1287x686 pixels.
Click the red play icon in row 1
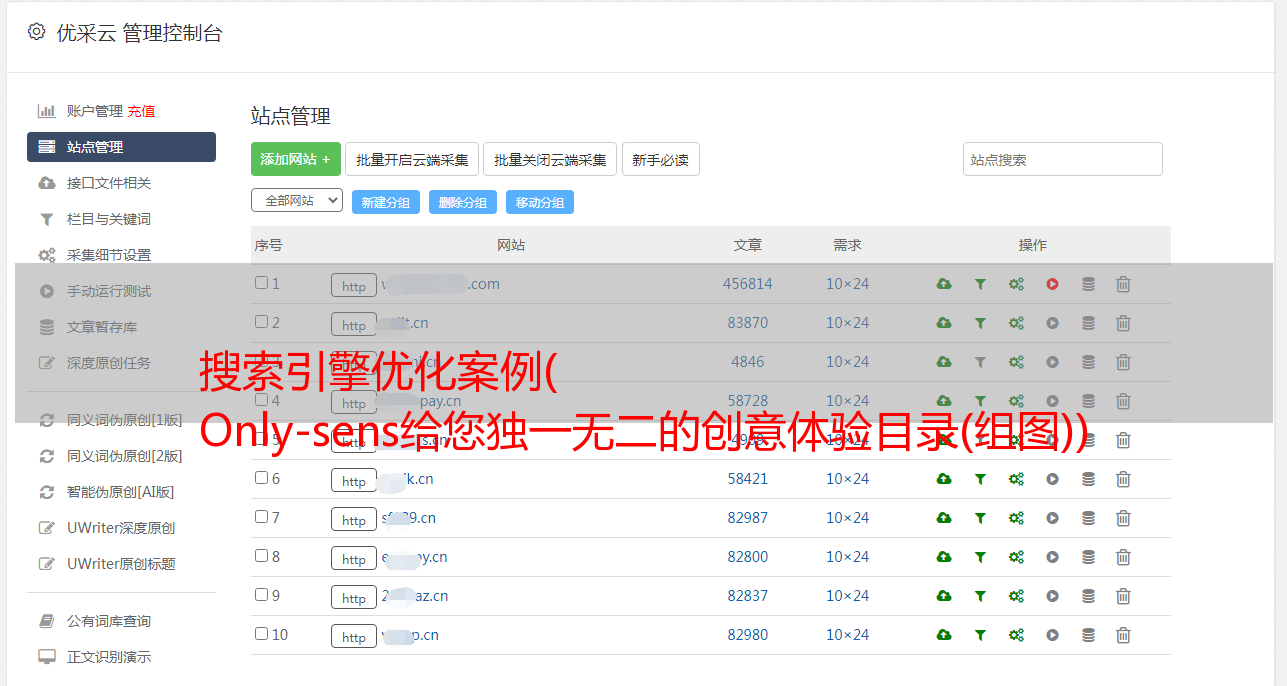click(1052, 284)
